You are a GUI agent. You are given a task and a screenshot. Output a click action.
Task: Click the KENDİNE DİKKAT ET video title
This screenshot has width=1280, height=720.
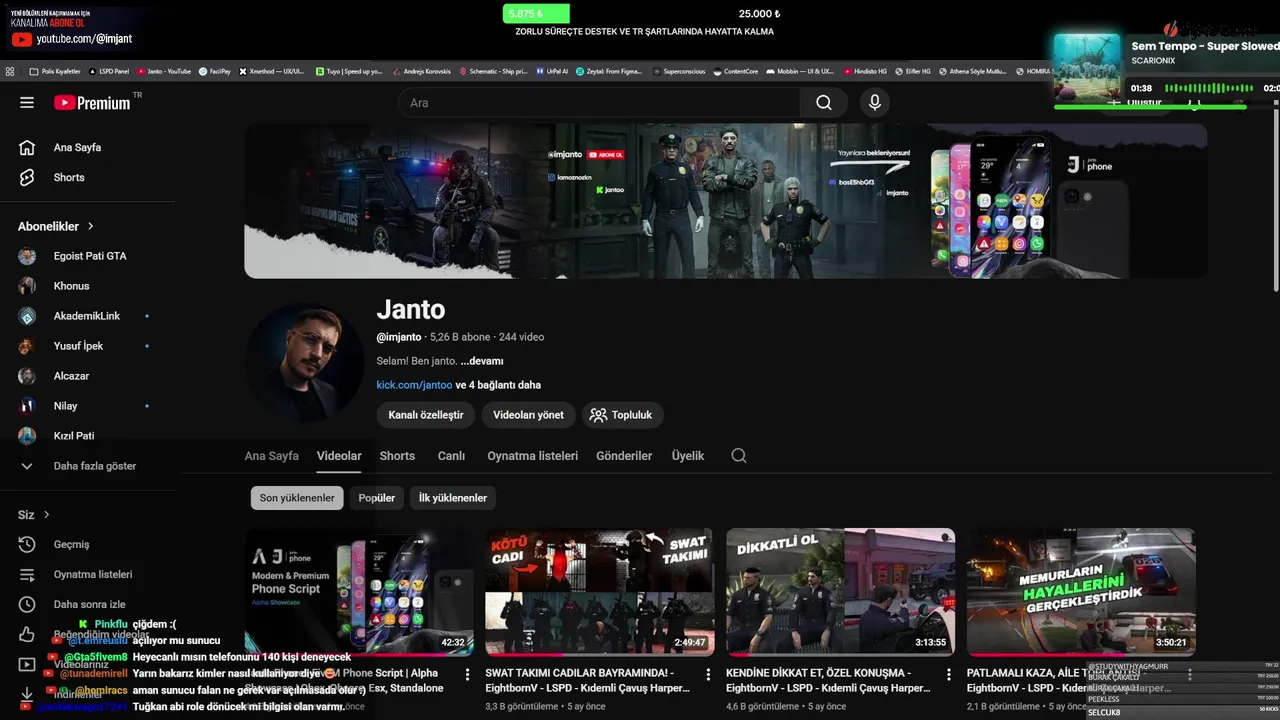(830, 680)
